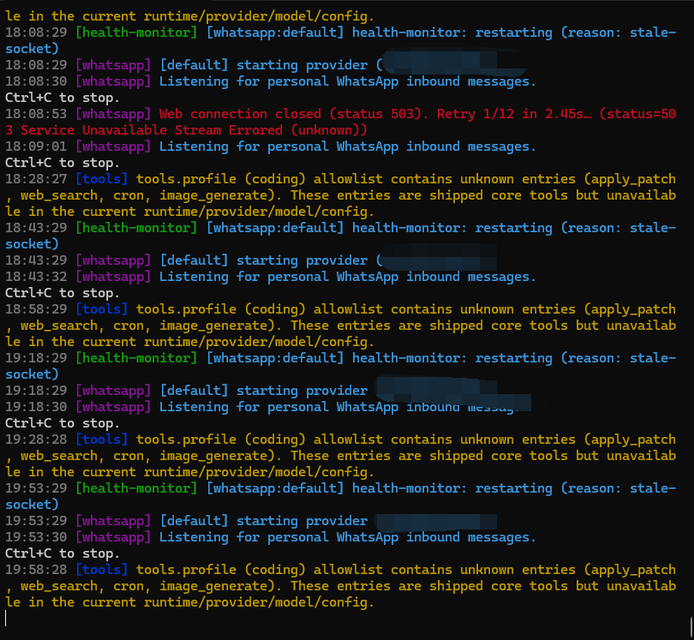The image size is (694, 640).
Task: Click the 19:53:30 timestamp
Action: pyautogui.click(x=36, y=537)
